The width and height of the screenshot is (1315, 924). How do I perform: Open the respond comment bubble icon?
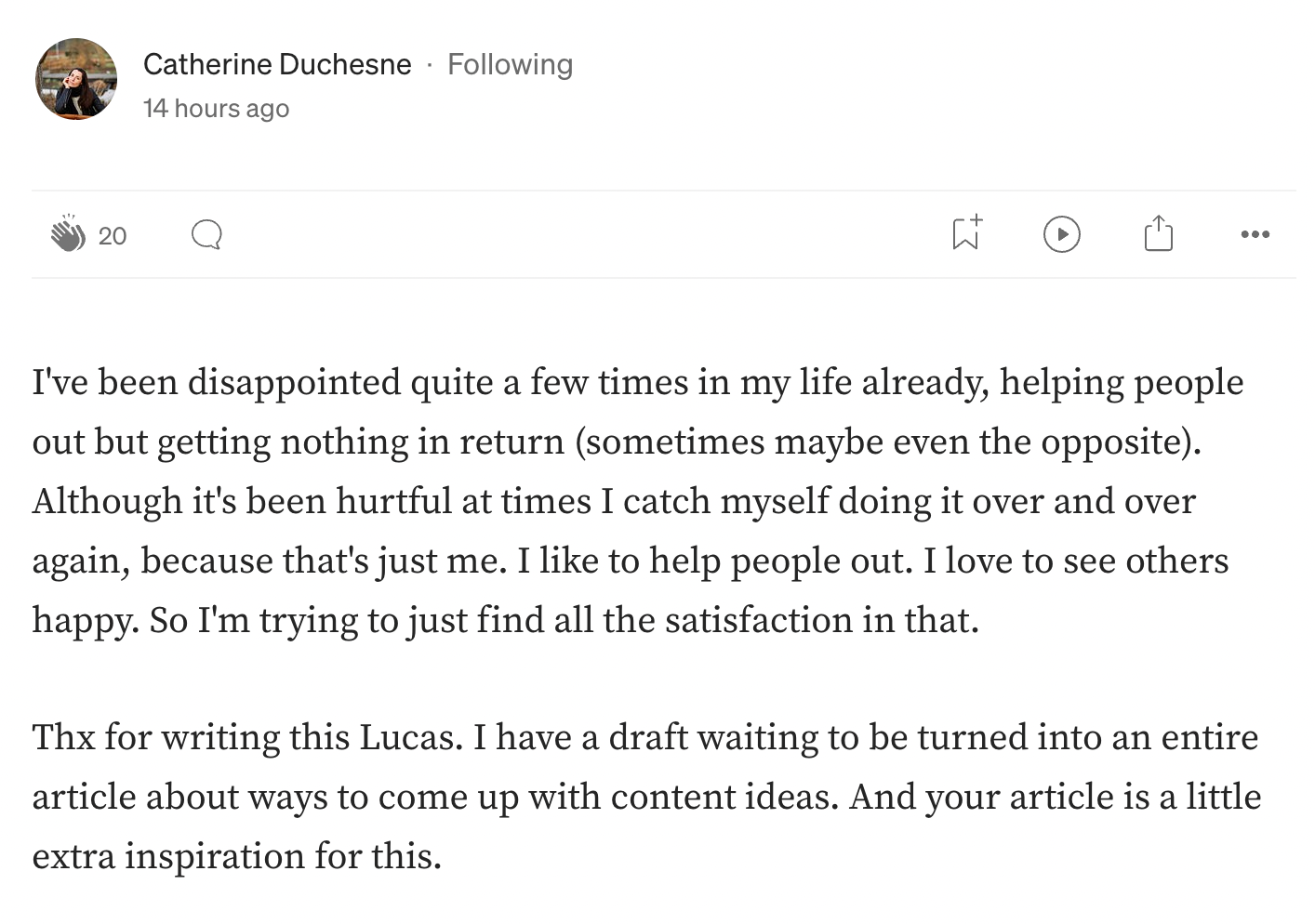coord(206,234)
